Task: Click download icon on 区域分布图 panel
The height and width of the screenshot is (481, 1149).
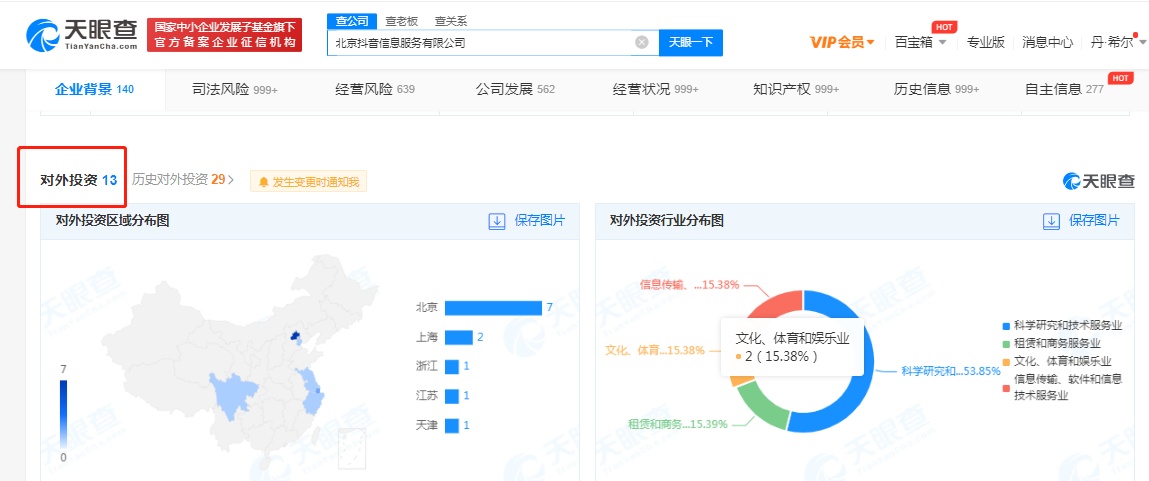Action: 497,221
